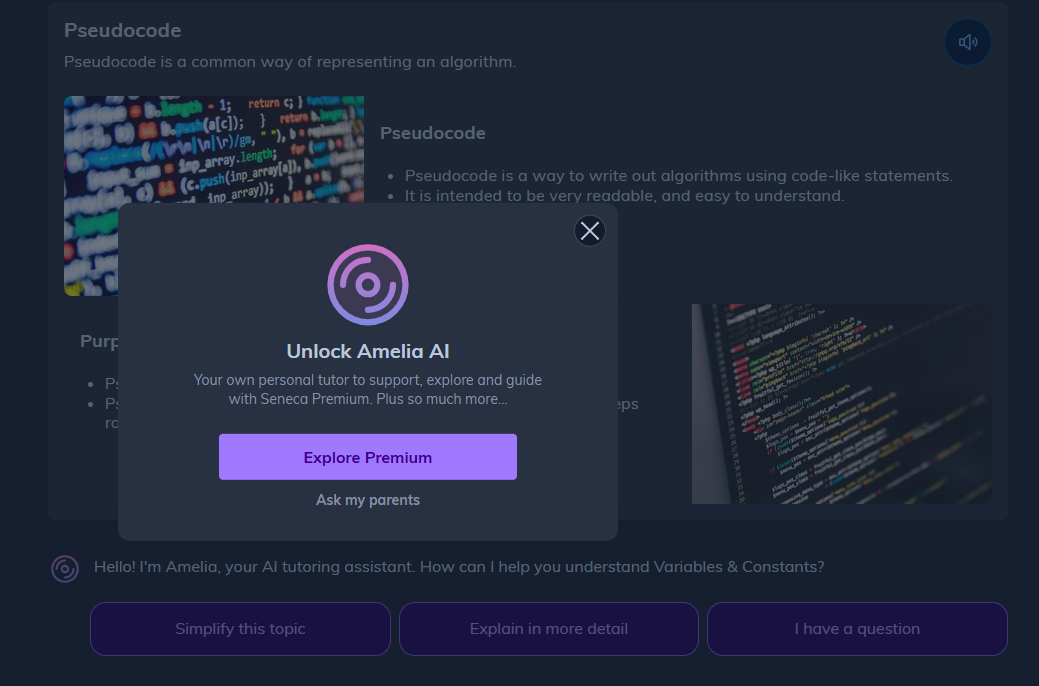1039x686 pixels.
Task: Choose Simplify this topic
Action: pyautogui.click(x=240, y=629)
